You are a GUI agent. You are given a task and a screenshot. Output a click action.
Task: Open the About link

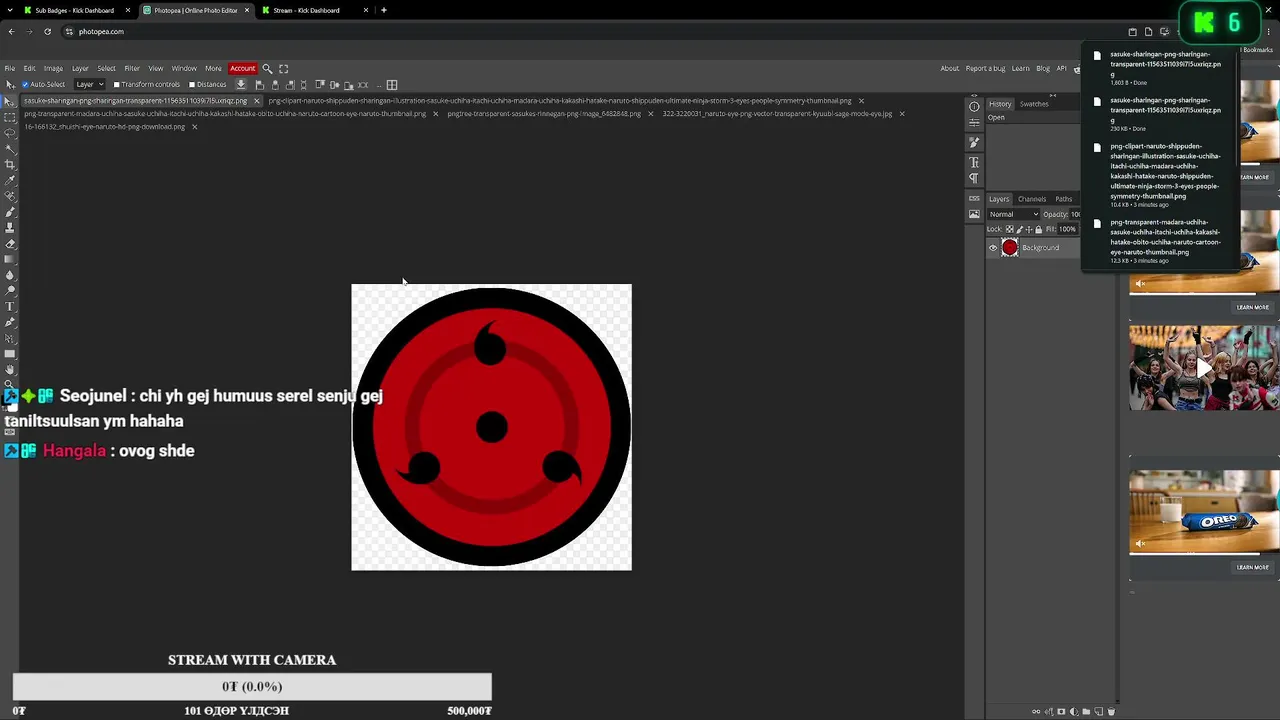(x=950, y=68)
